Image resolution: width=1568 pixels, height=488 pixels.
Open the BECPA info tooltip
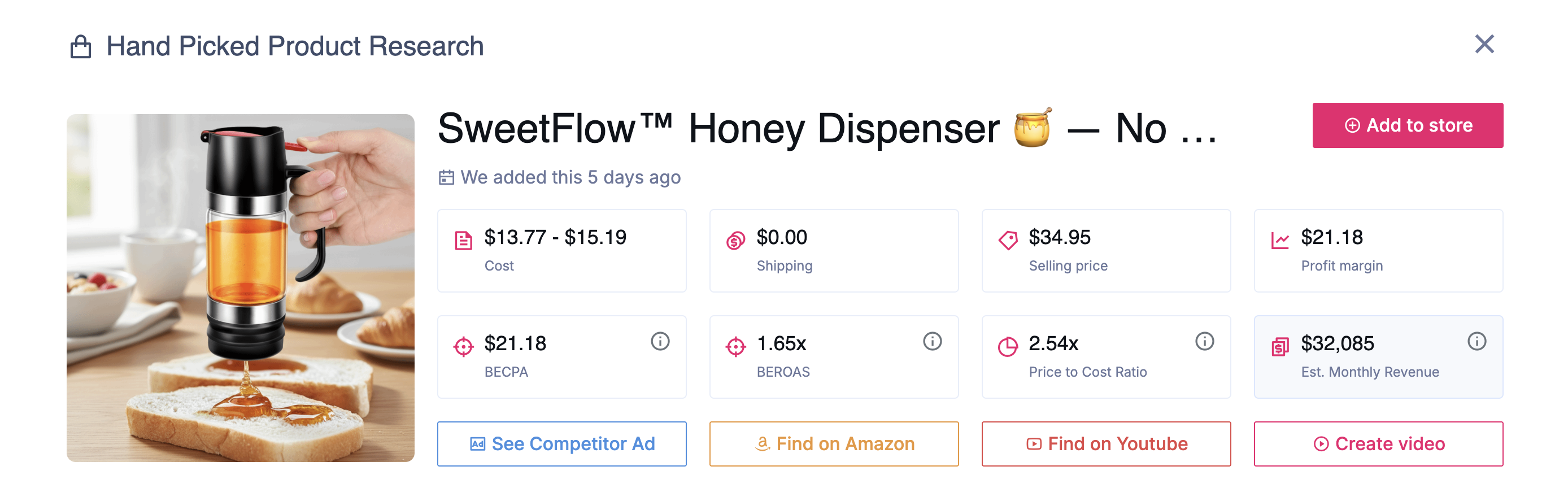(x=660, y=341)
